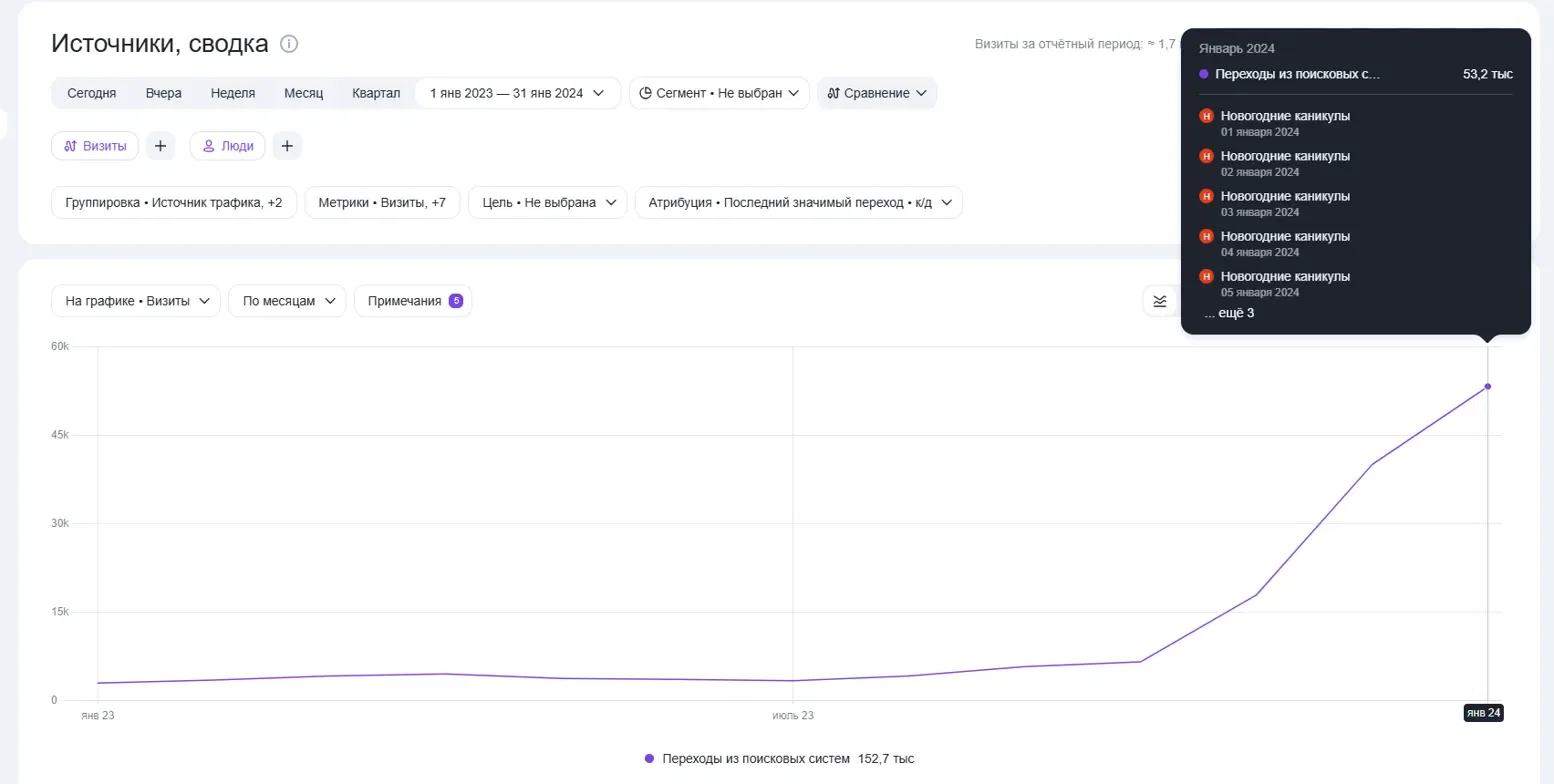
Task: Click the Примечания button with badge 5
Action: [413, 301]
